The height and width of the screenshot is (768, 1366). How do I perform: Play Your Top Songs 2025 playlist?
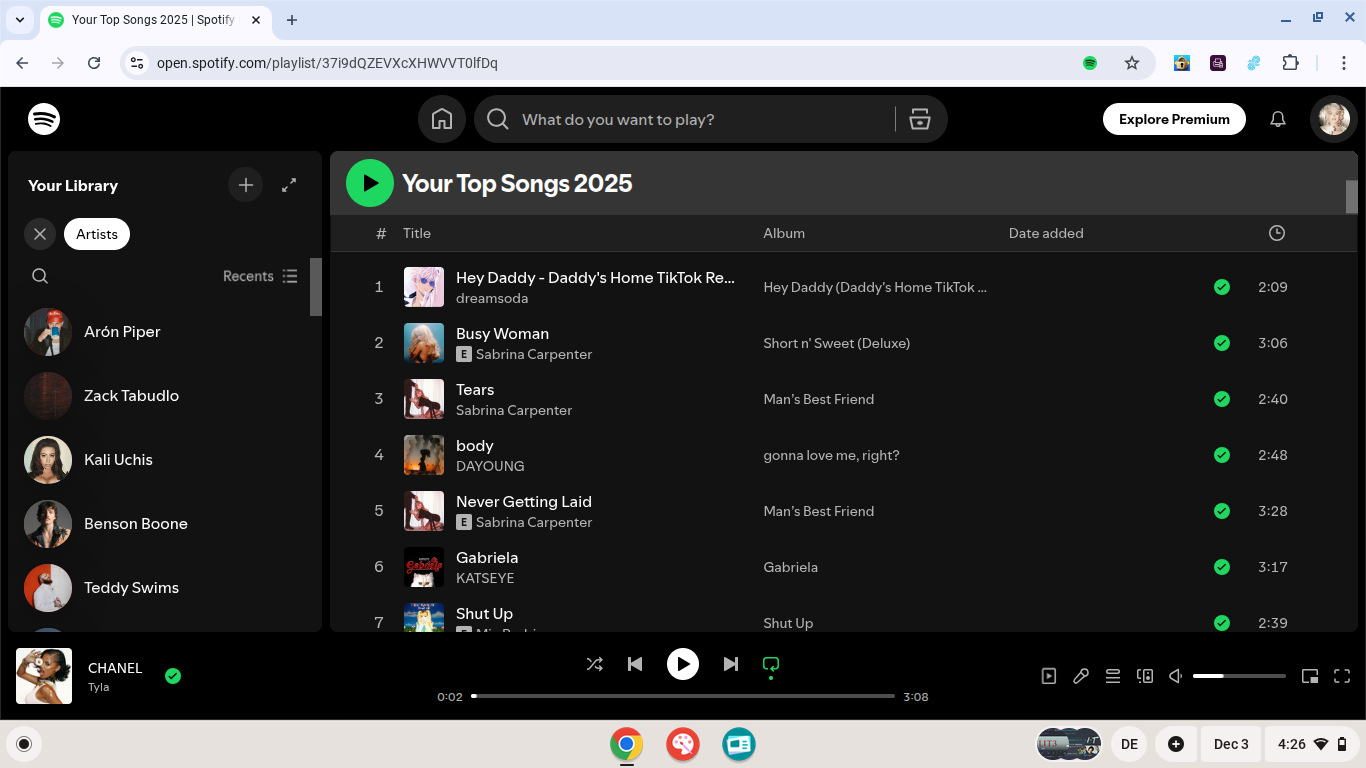370,183
